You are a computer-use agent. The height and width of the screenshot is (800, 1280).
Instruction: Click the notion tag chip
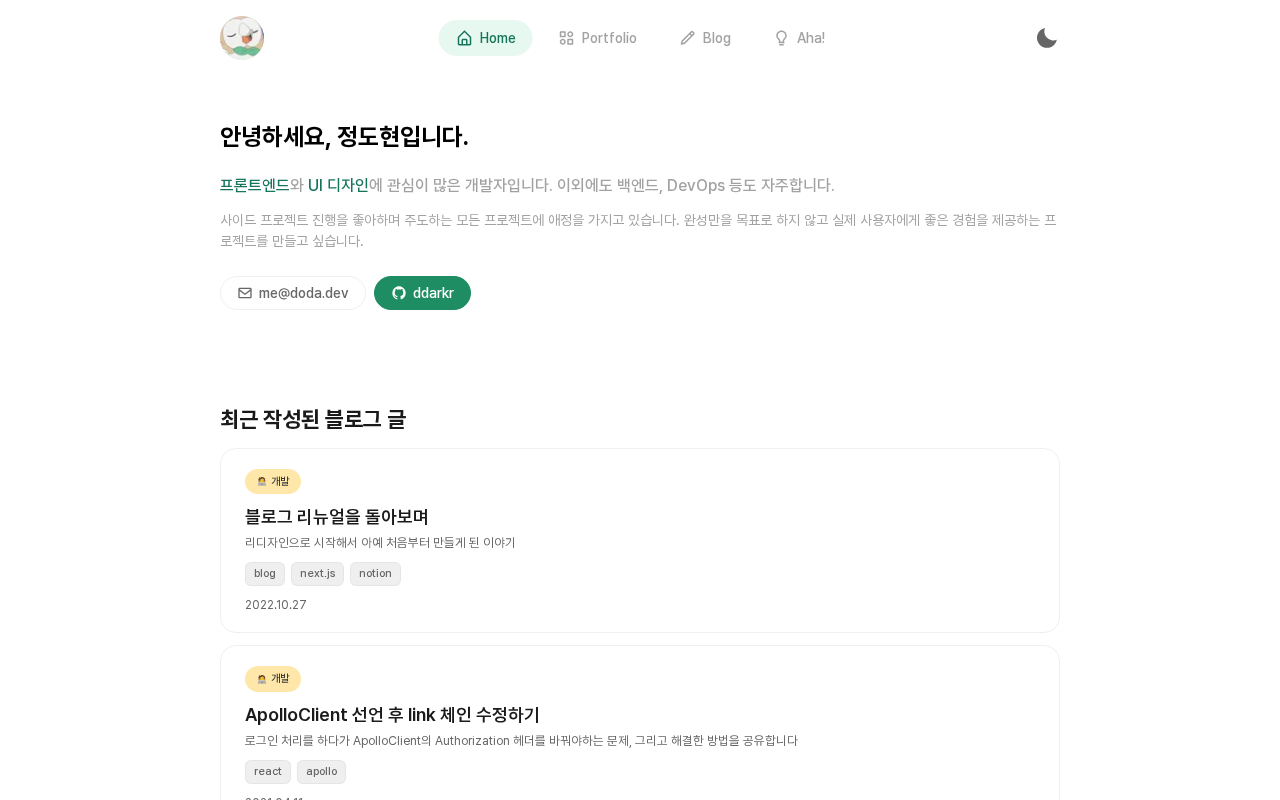375,574
